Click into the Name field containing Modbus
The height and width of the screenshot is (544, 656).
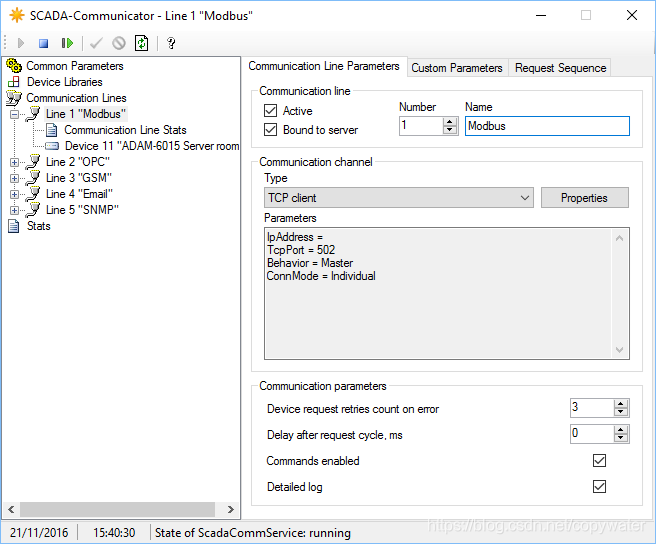(x=547, y=126)
